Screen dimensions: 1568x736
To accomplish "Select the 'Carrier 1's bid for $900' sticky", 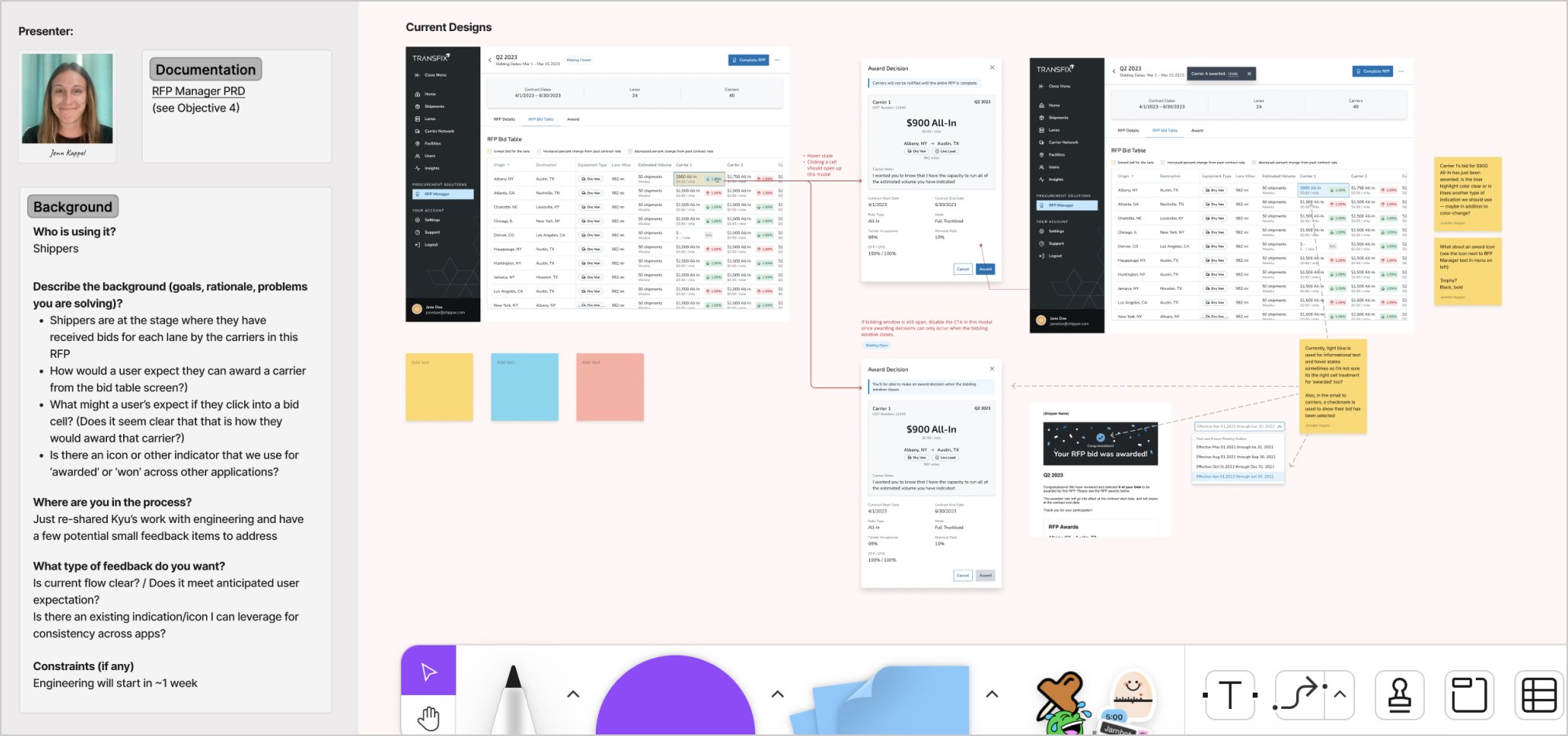I will point(1467,194).
